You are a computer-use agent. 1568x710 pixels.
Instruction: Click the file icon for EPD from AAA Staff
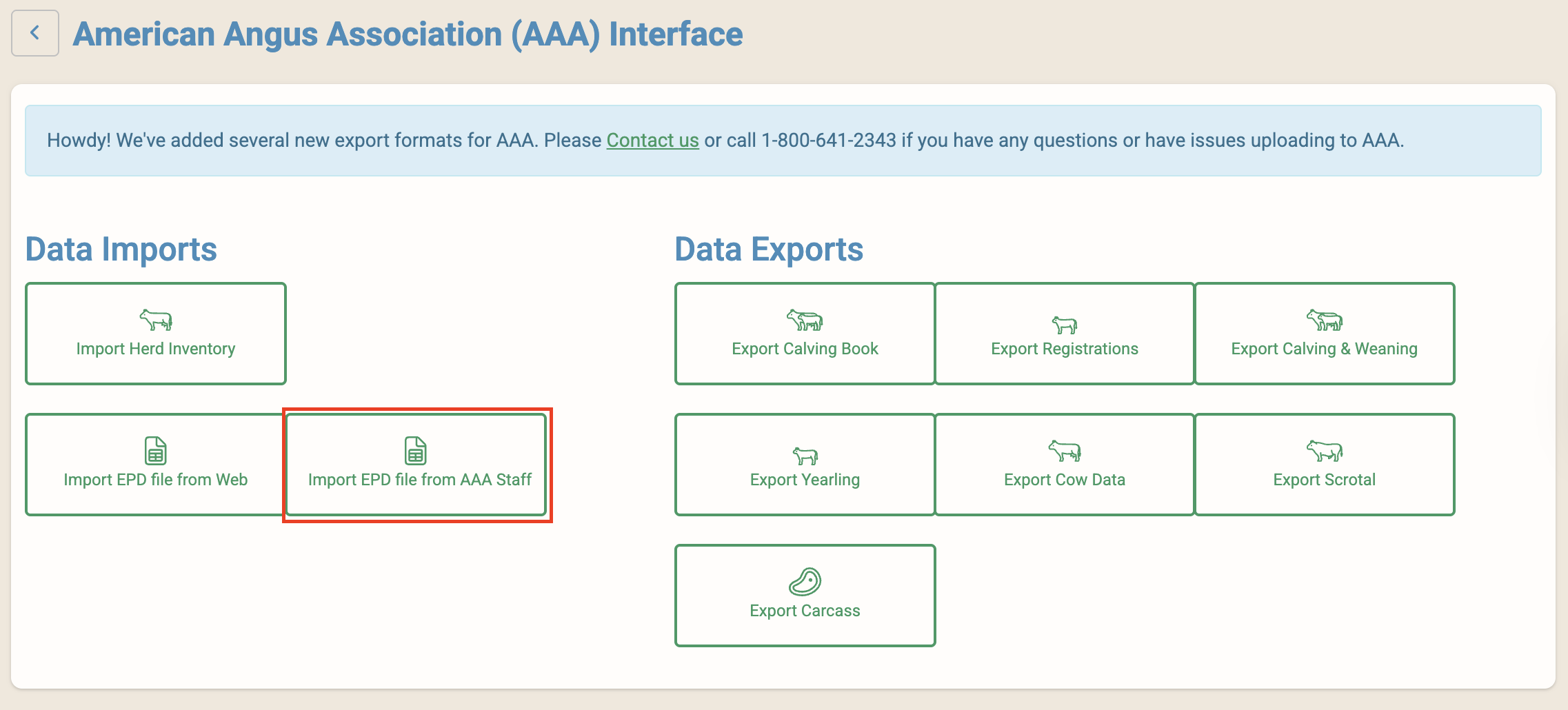click(x=416, y=451)
